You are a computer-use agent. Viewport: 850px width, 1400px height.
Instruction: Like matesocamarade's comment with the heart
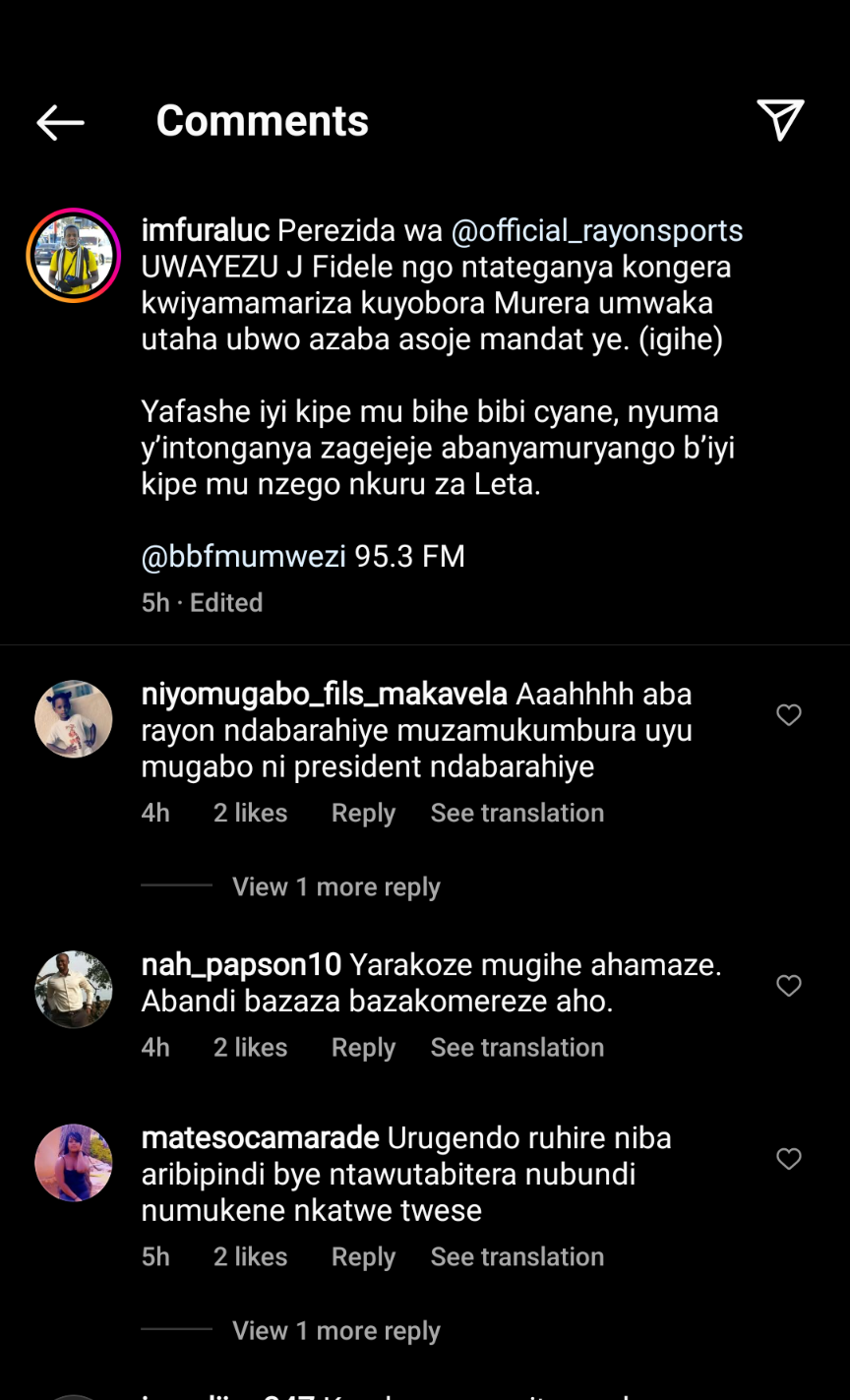tap(789, 1159)
